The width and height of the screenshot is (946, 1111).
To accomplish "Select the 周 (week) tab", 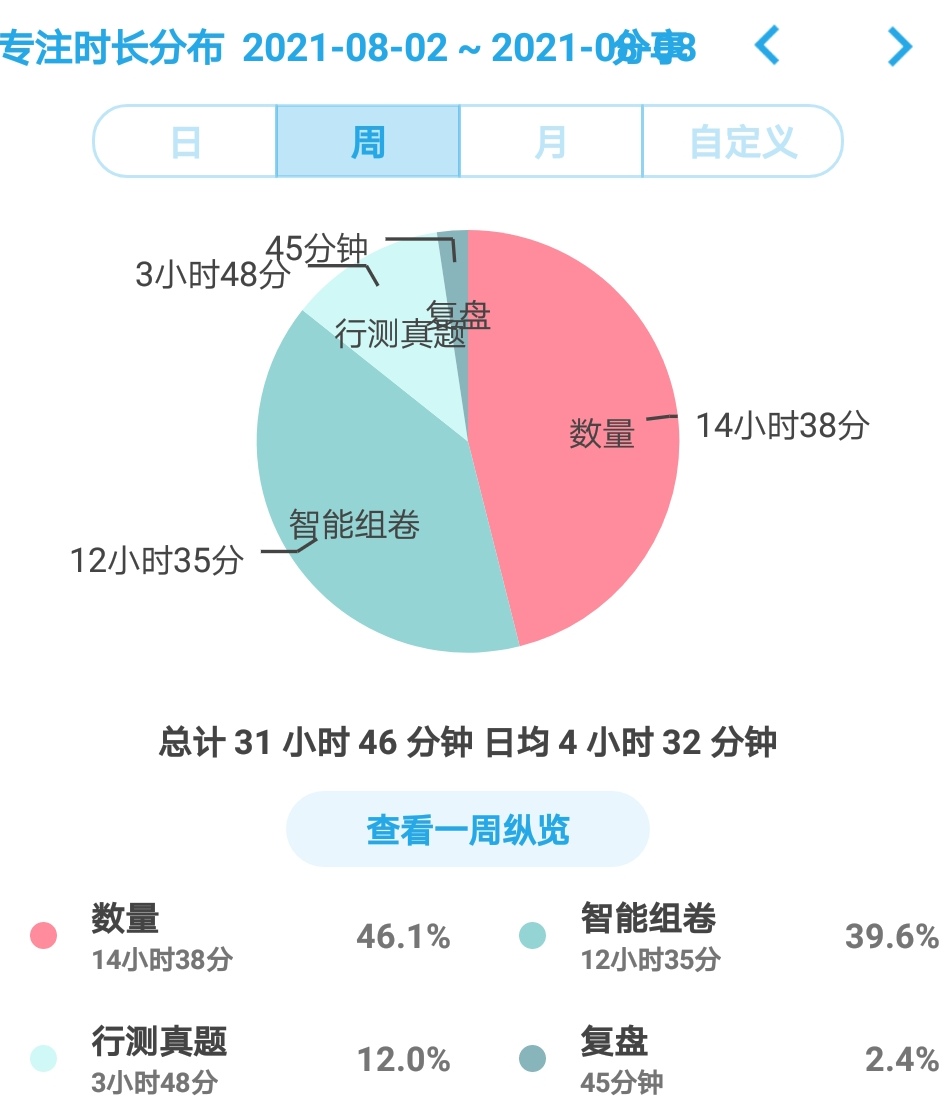I will 367,142.
